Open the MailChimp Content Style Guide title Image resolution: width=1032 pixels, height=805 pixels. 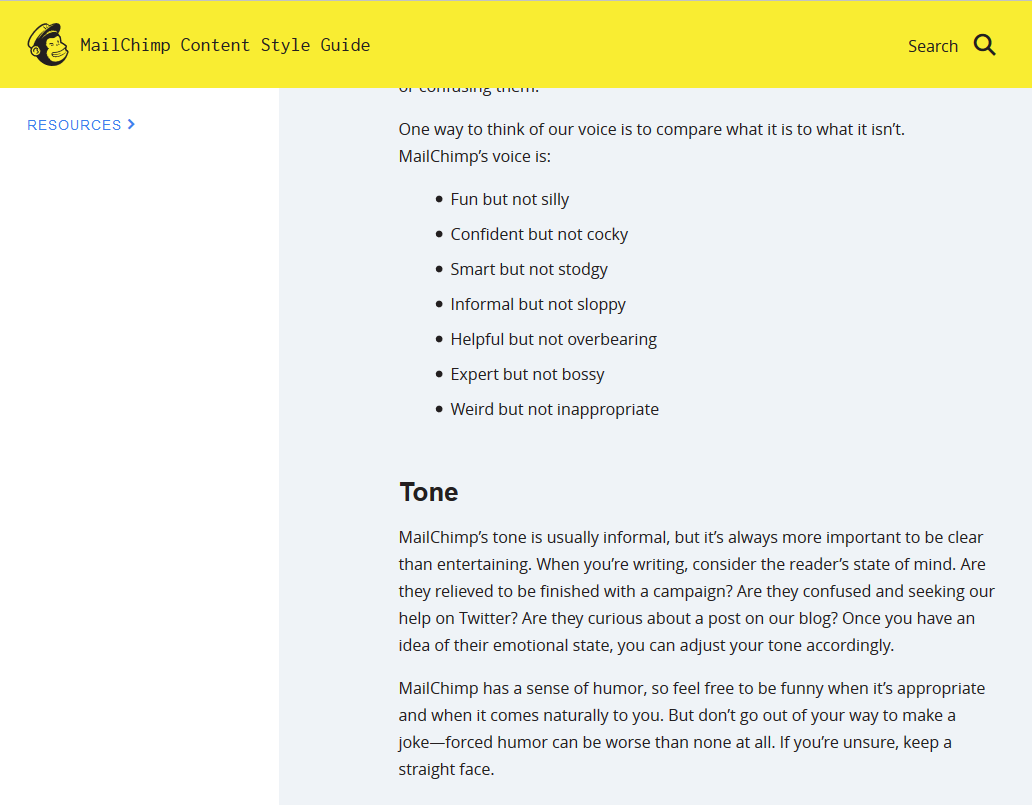pyautogui.click(x=225, y=45)
